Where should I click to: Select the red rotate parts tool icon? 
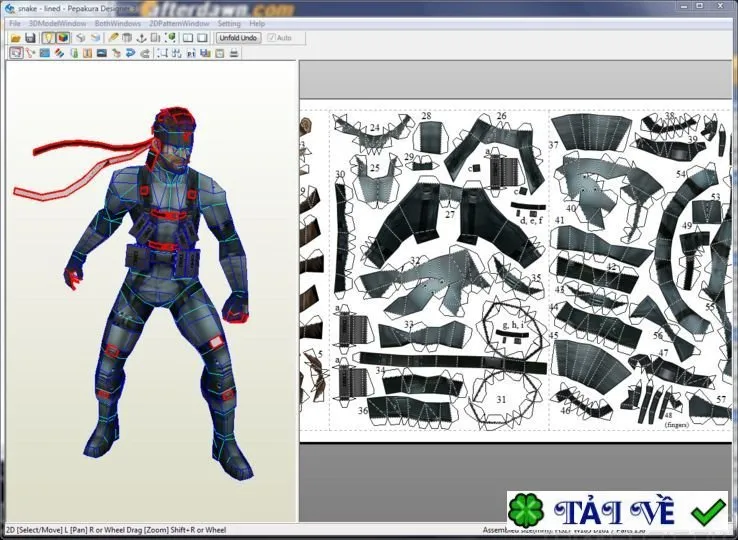pos(31,53)
